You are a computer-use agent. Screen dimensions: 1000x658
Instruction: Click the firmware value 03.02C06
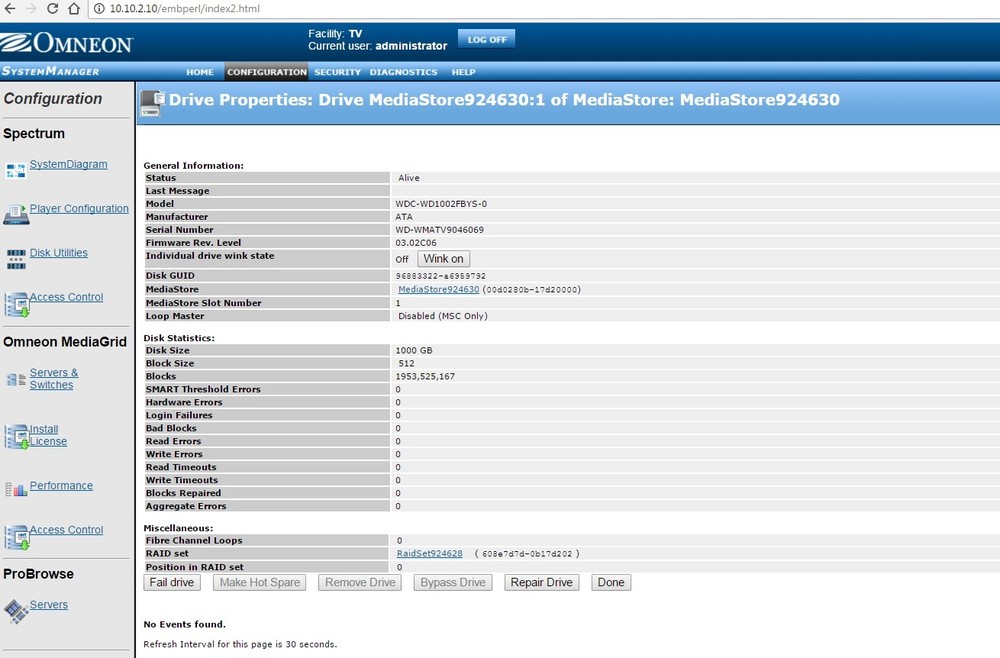(416, 243)
